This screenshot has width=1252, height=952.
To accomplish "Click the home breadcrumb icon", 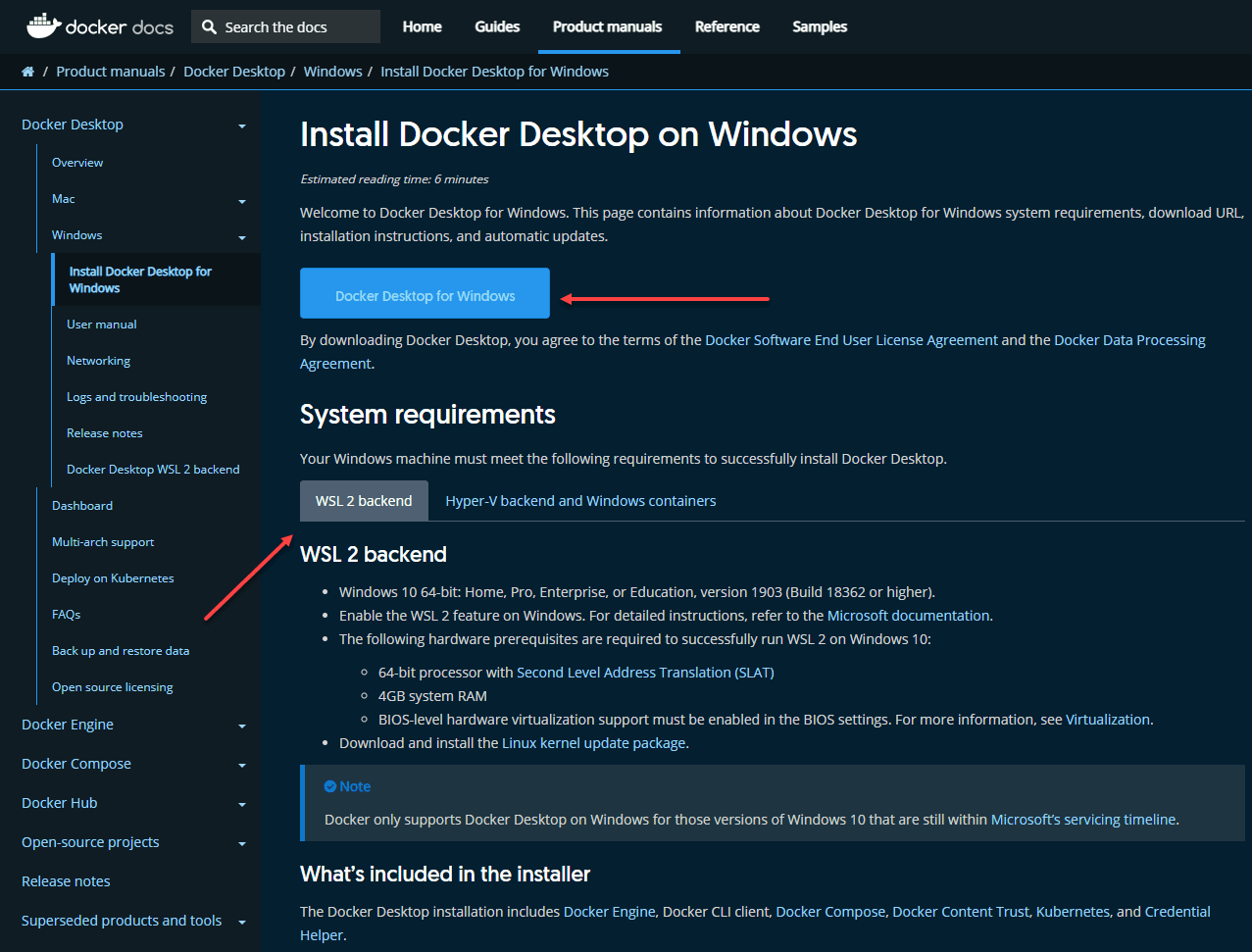I will pyautogui.click(x=27, y=71).
